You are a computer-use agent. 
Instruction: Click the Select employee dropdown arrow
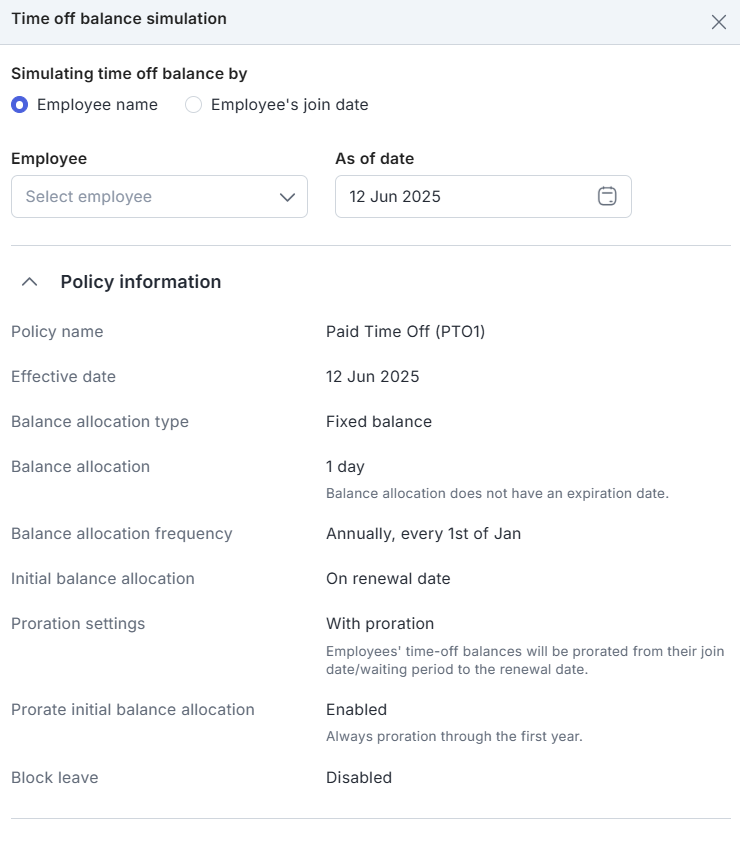[x=288, y=197]
